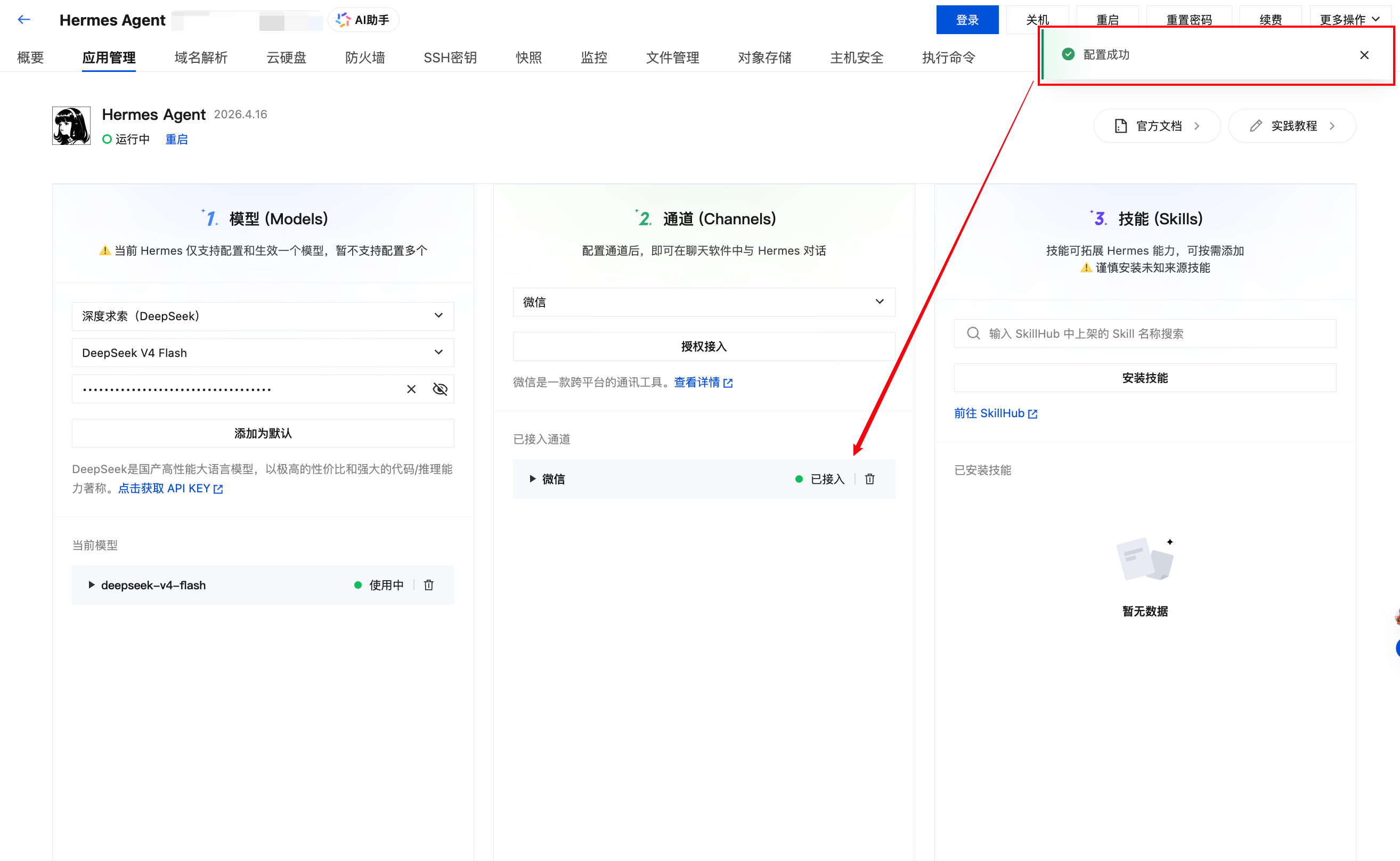The width and height of the screenshot is (1400, 861).
Task: Select the 应用管理 tab
Action: (109, 58)
